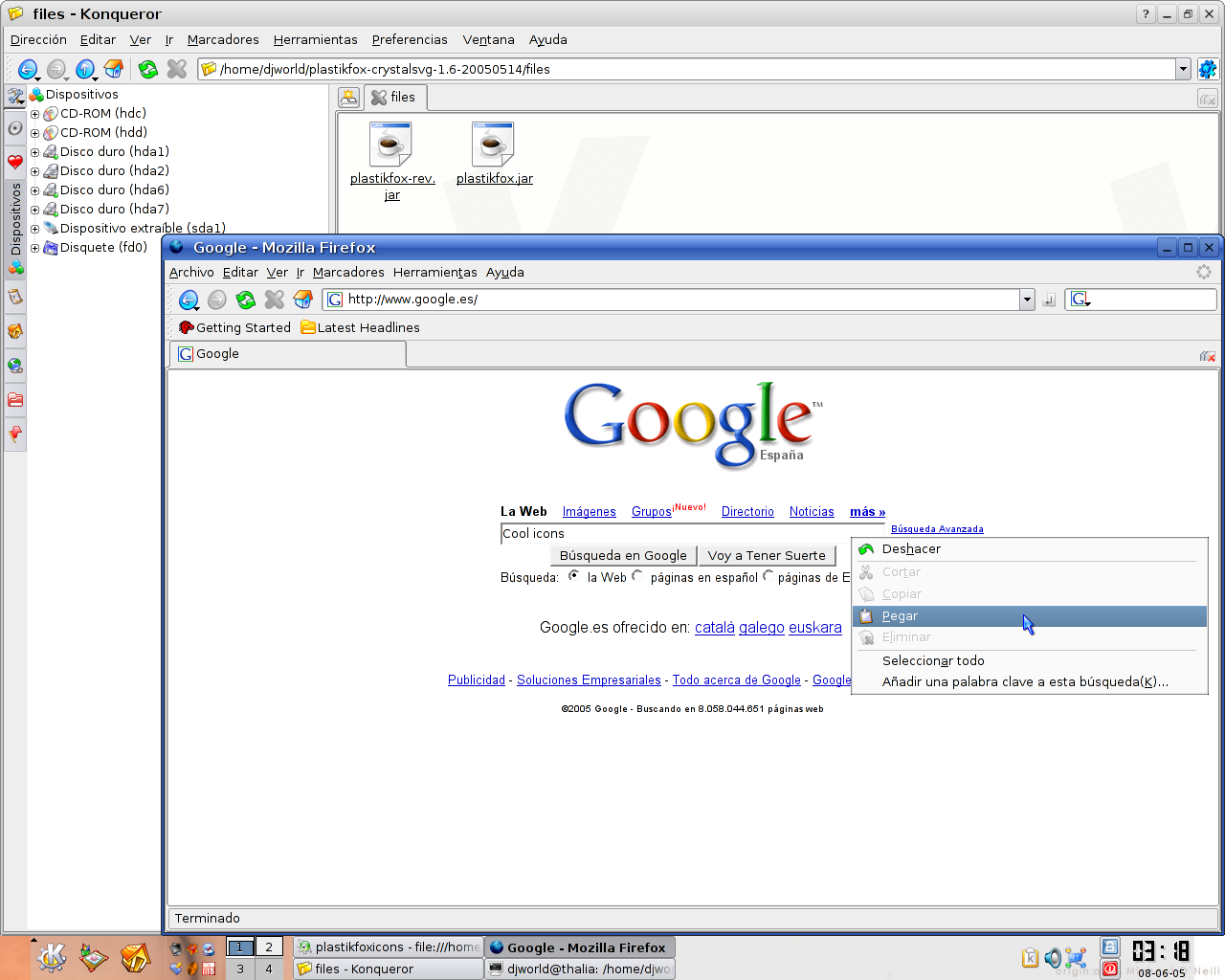Open the red heart bookmarks sidebar tab
This screenshot has width=1225, height=980.
click(x=15, y=162)
